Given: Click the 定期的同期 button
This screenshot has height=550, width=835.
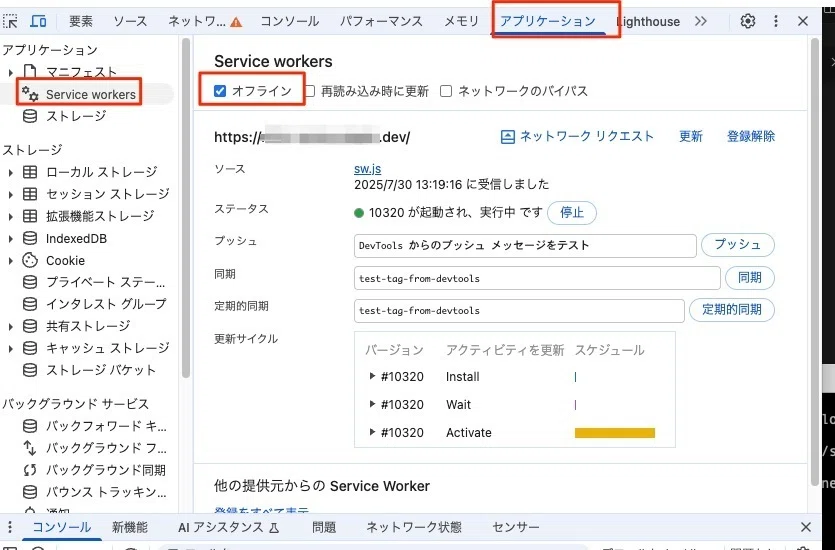Looking at the screenshot, I should click(x=732, y=310).
